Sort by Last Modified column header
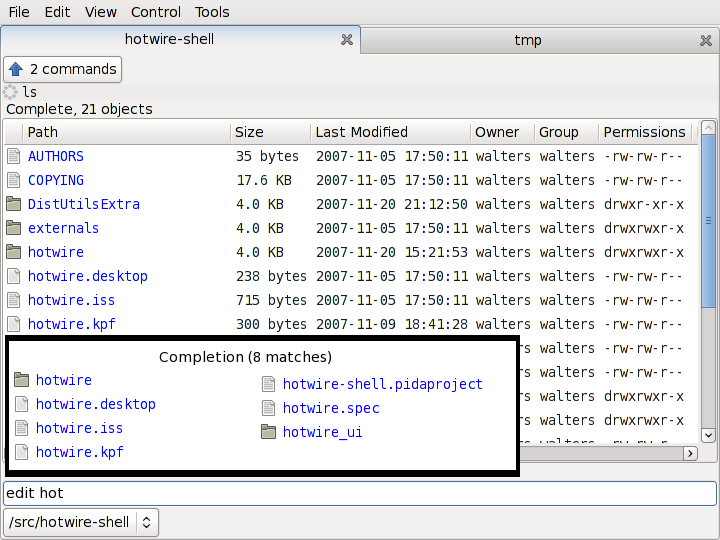Screen dimensions: 720x540 click(x=391, y=132)
